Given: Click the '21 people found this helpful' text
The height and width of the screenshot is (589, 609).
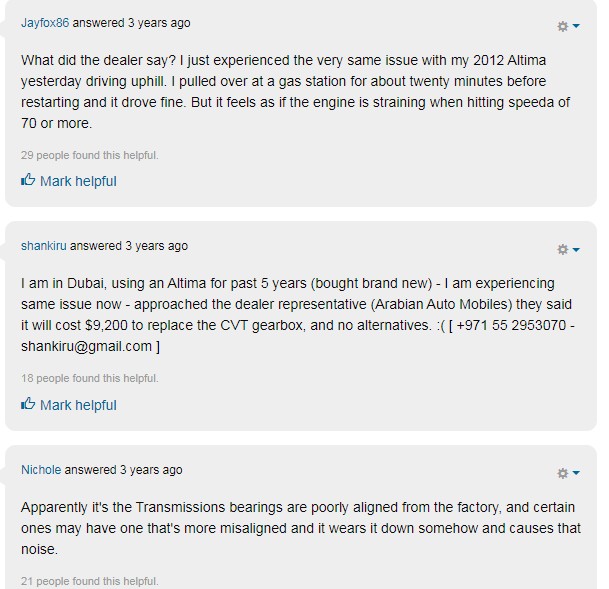Looking at the screenshot, I should pos(90,581).
